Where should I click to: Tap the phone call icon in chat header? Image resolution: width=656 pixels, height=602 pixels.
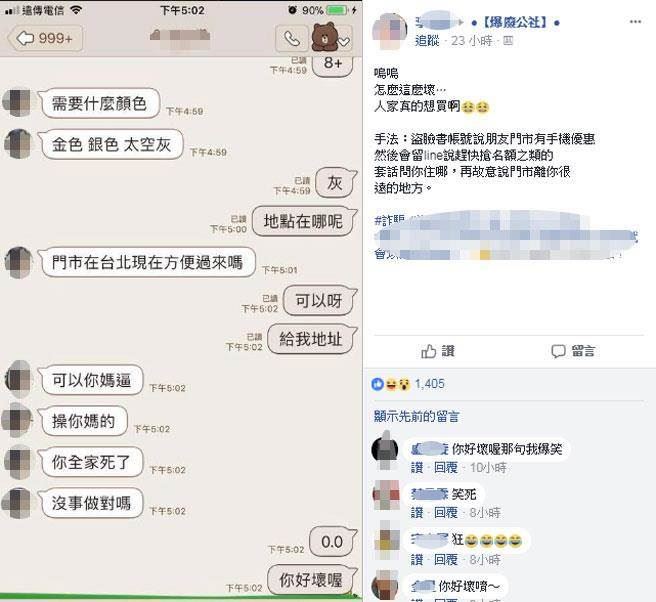(x=292, y=38)
